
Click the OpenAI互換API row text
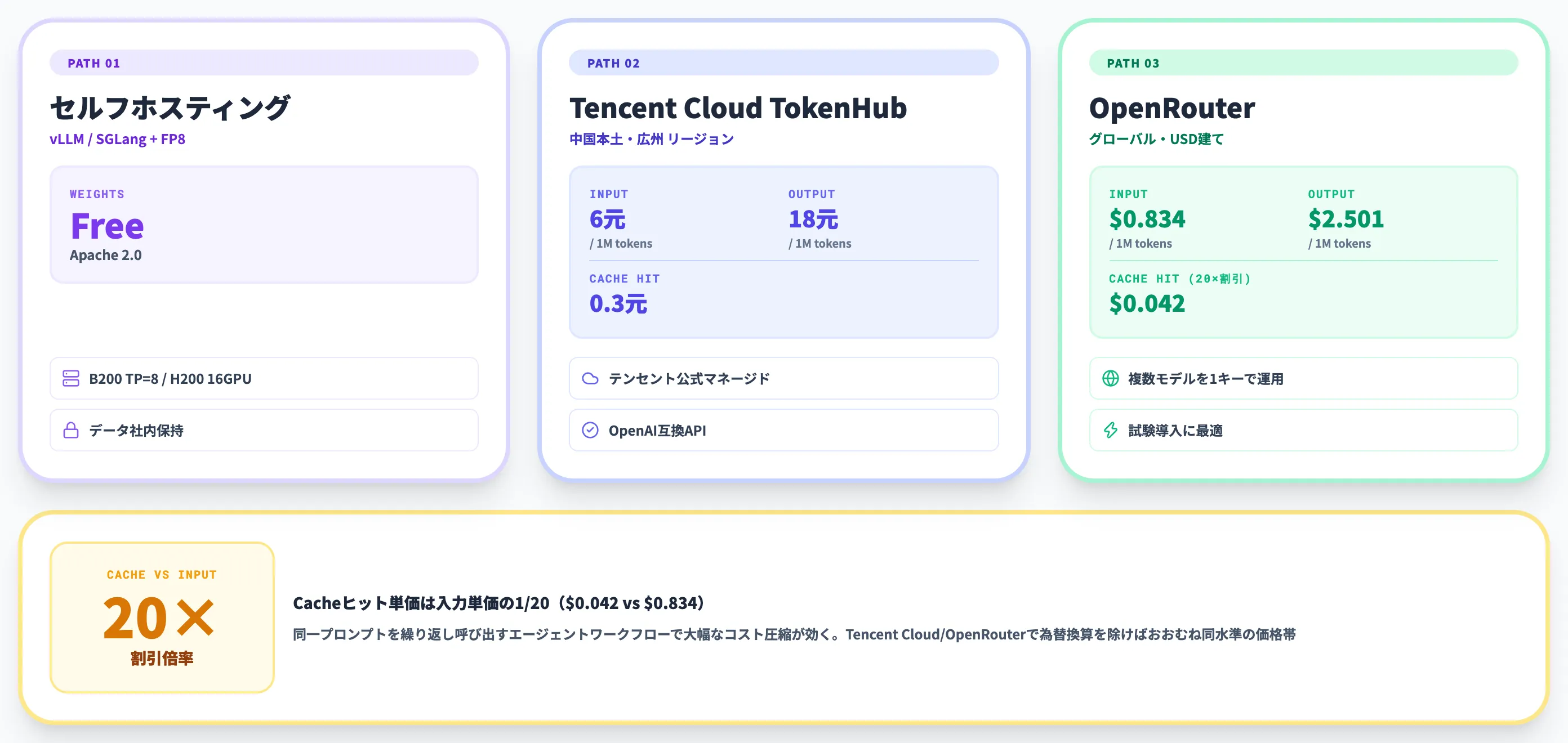657,430
